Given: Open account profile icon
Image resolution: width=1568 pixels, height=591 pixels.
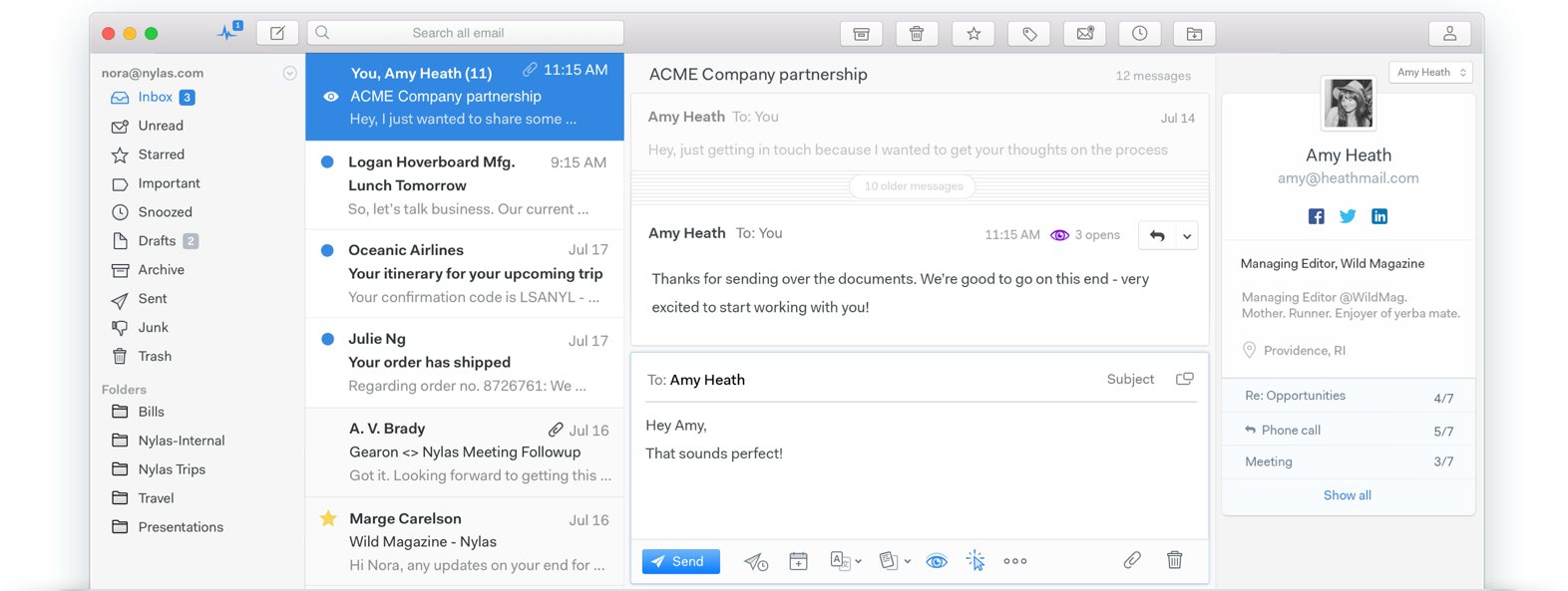Looking at the screenshot, I should (x=1450, y=34).
